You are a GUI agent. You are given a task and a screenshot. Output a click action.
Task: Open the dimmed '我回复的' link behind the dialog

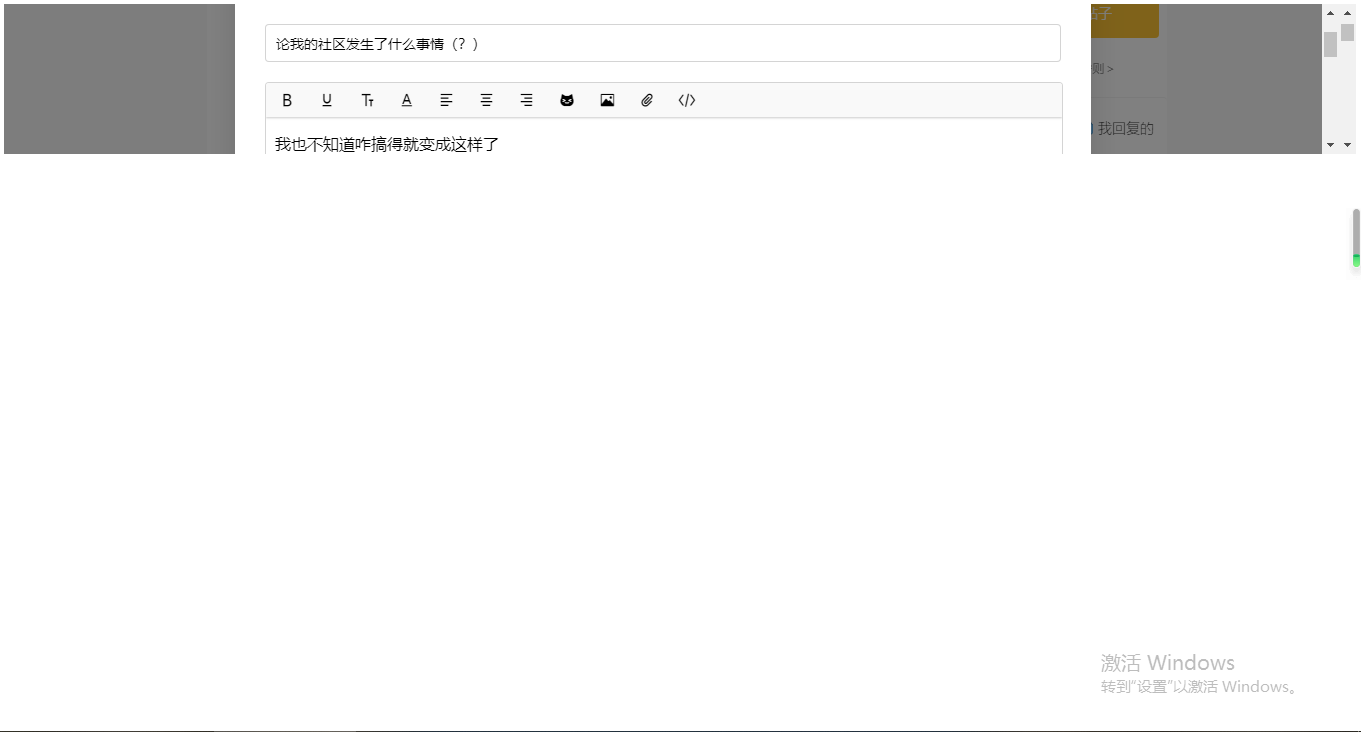[x=1126, y=128]
